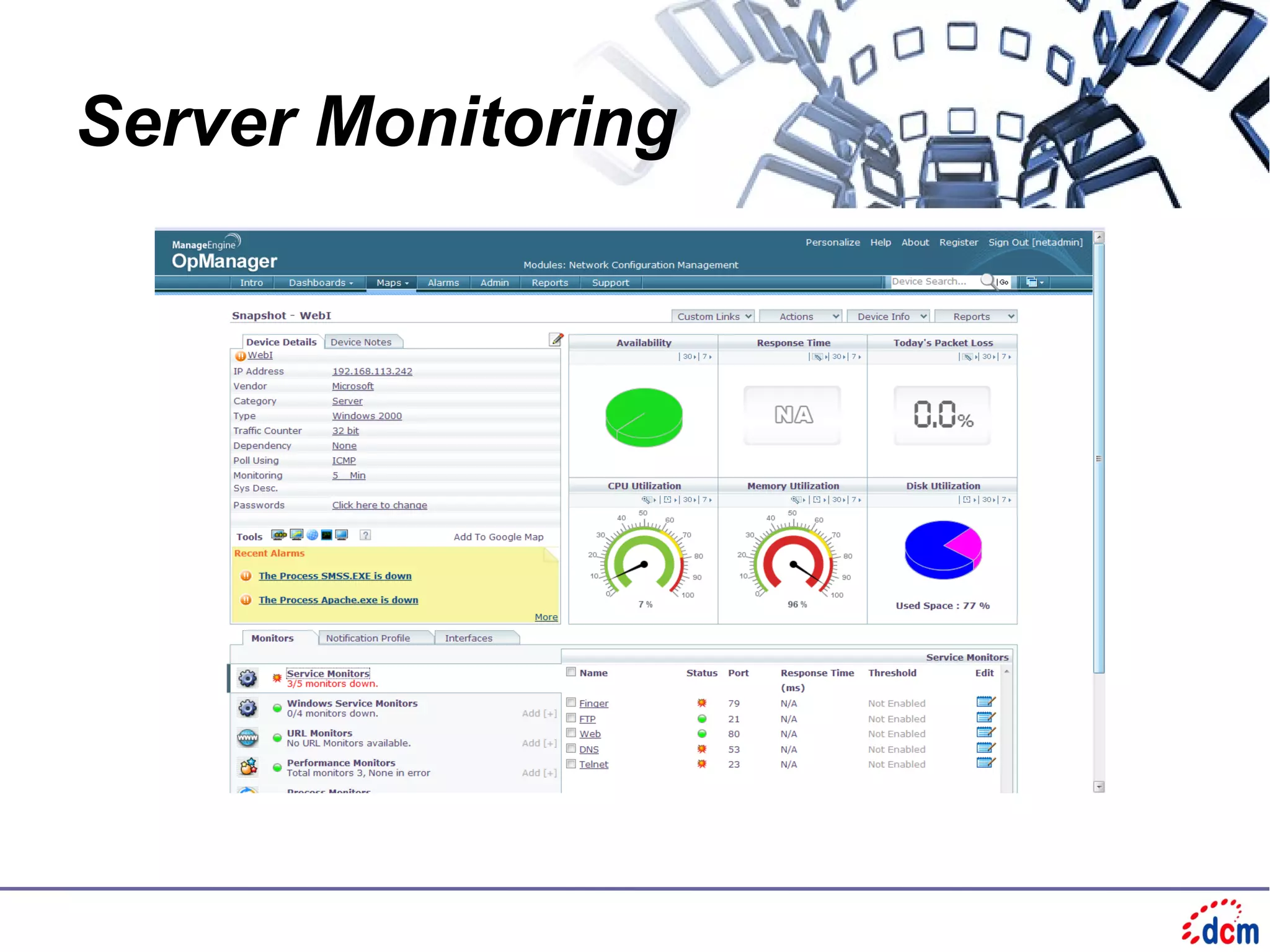Check the FTP service checkbox
Viewport: 1270px width, 952px height.
[x=571, y=718]
